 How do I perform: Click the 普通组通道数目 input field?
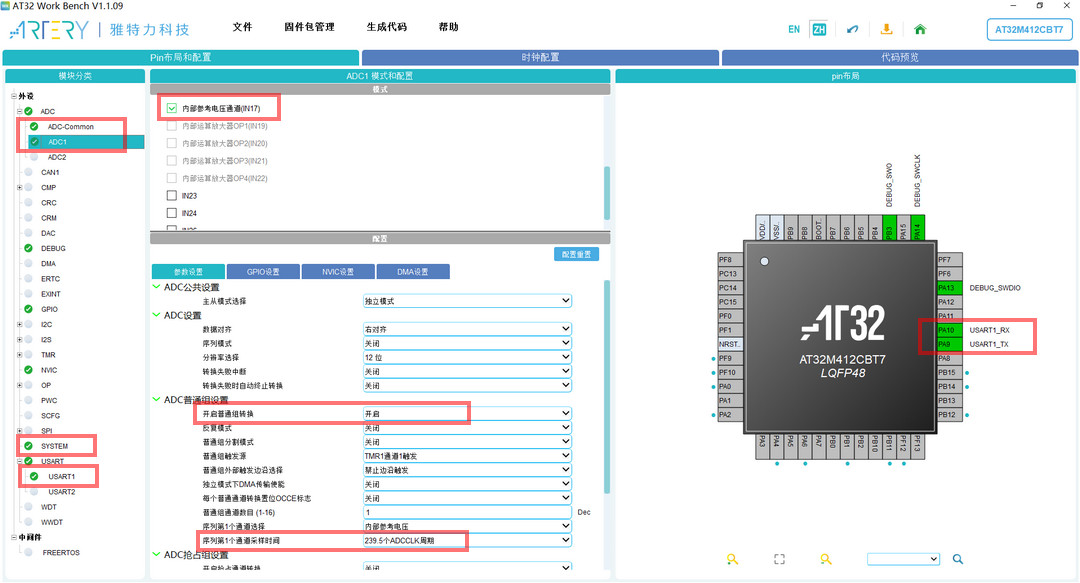point(467,512)
